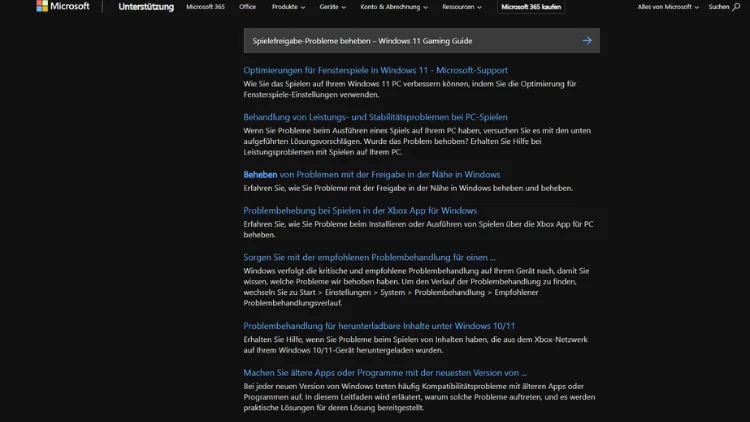
Task: Expand the Geräte dropdown menu
Action: [x=332, y=7]
